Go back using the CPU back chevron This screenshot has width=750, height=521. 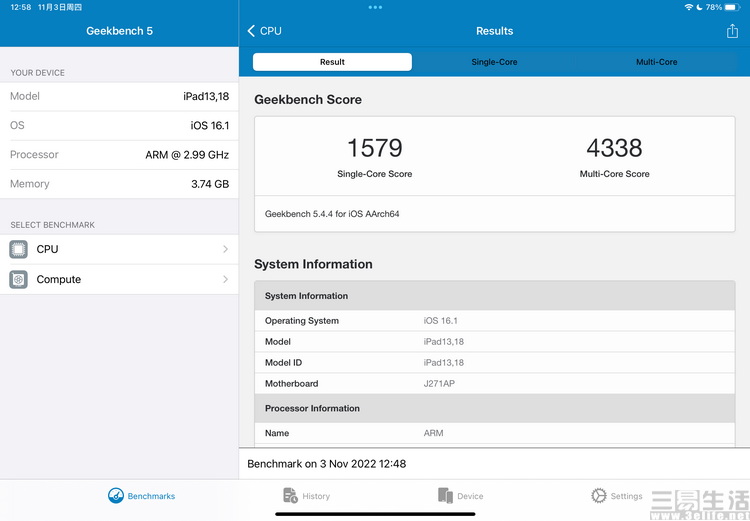pyautogui.click(x=252, y=31)
